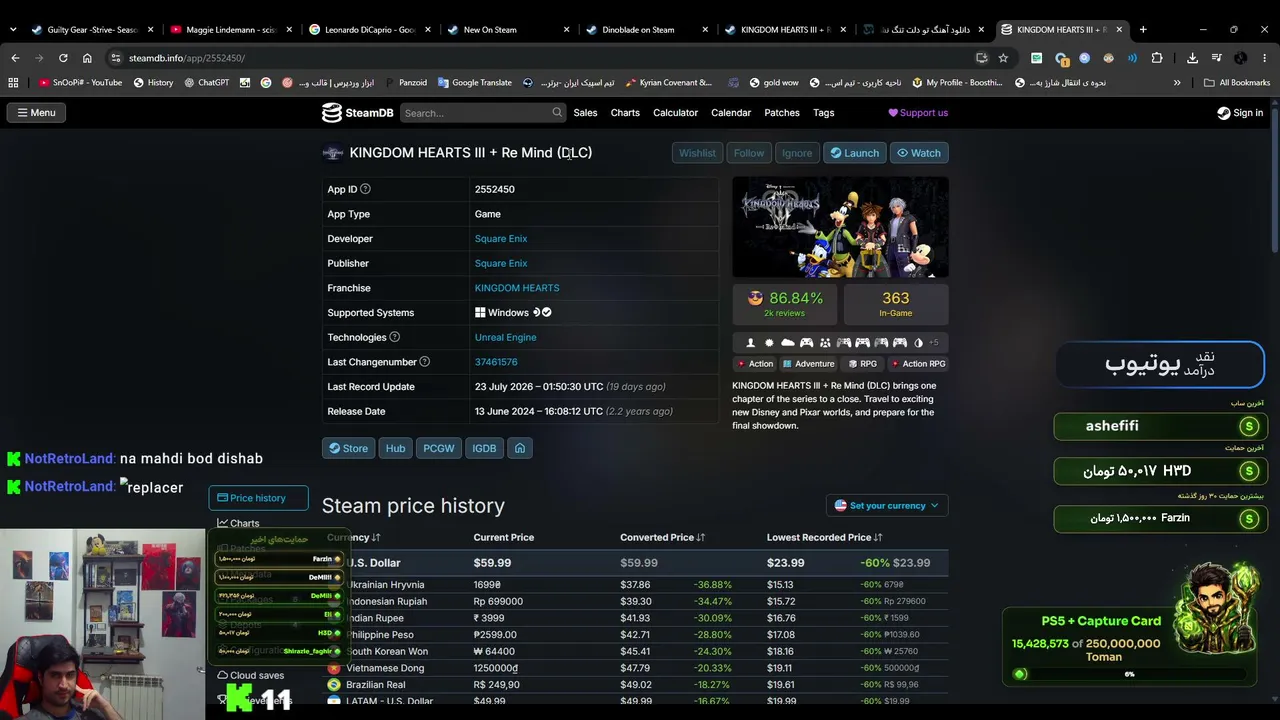
Task: Sort by Currency column header
Action: coord(353,538)
